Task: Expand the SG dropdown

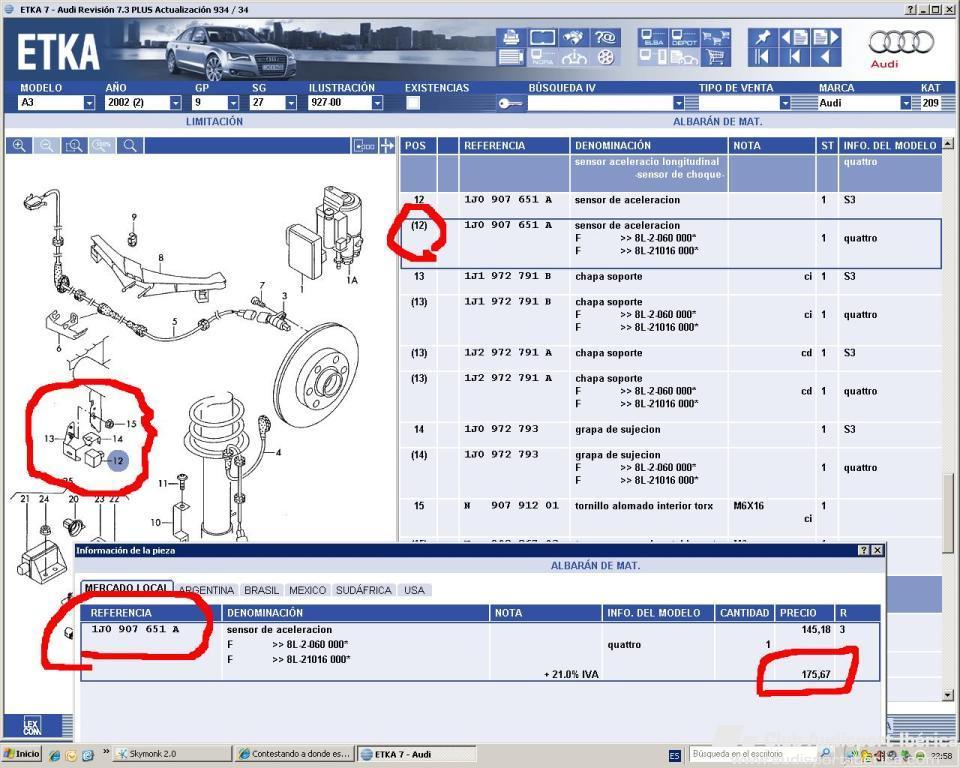Action: 291,103
